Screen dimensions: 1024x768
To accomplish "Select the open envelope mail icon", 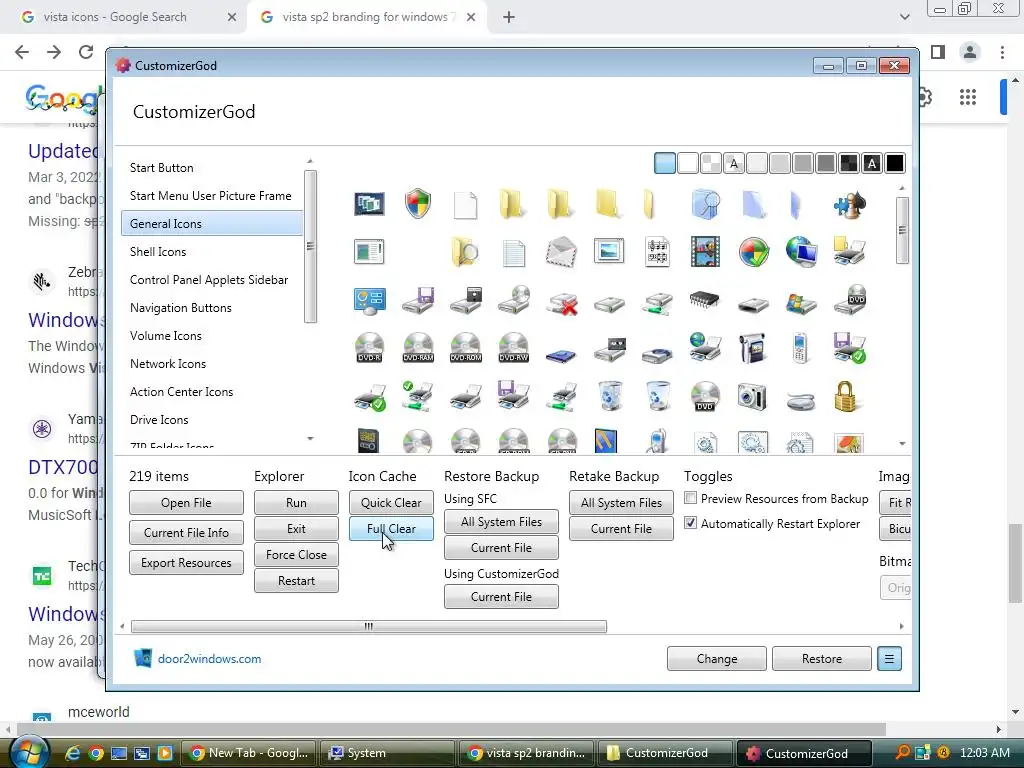I will click(x=561, y=252).
